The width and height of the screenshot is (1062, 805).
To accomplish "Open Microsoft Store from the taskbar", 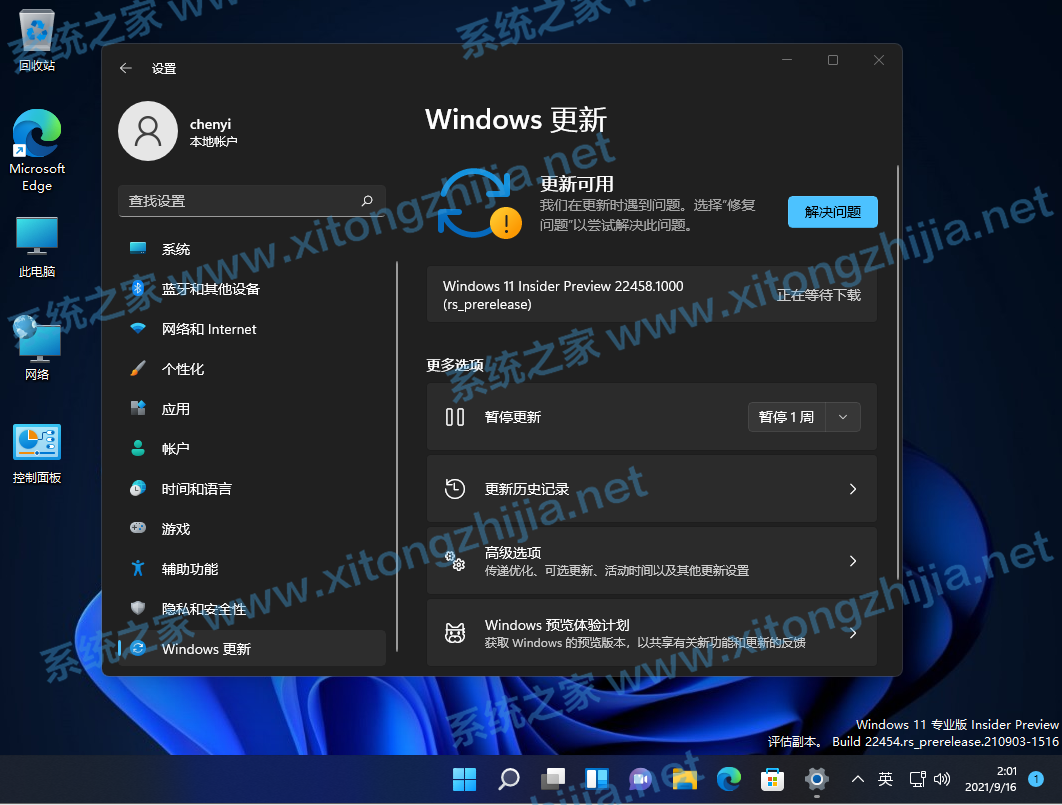I will click(x=772, y=779).
